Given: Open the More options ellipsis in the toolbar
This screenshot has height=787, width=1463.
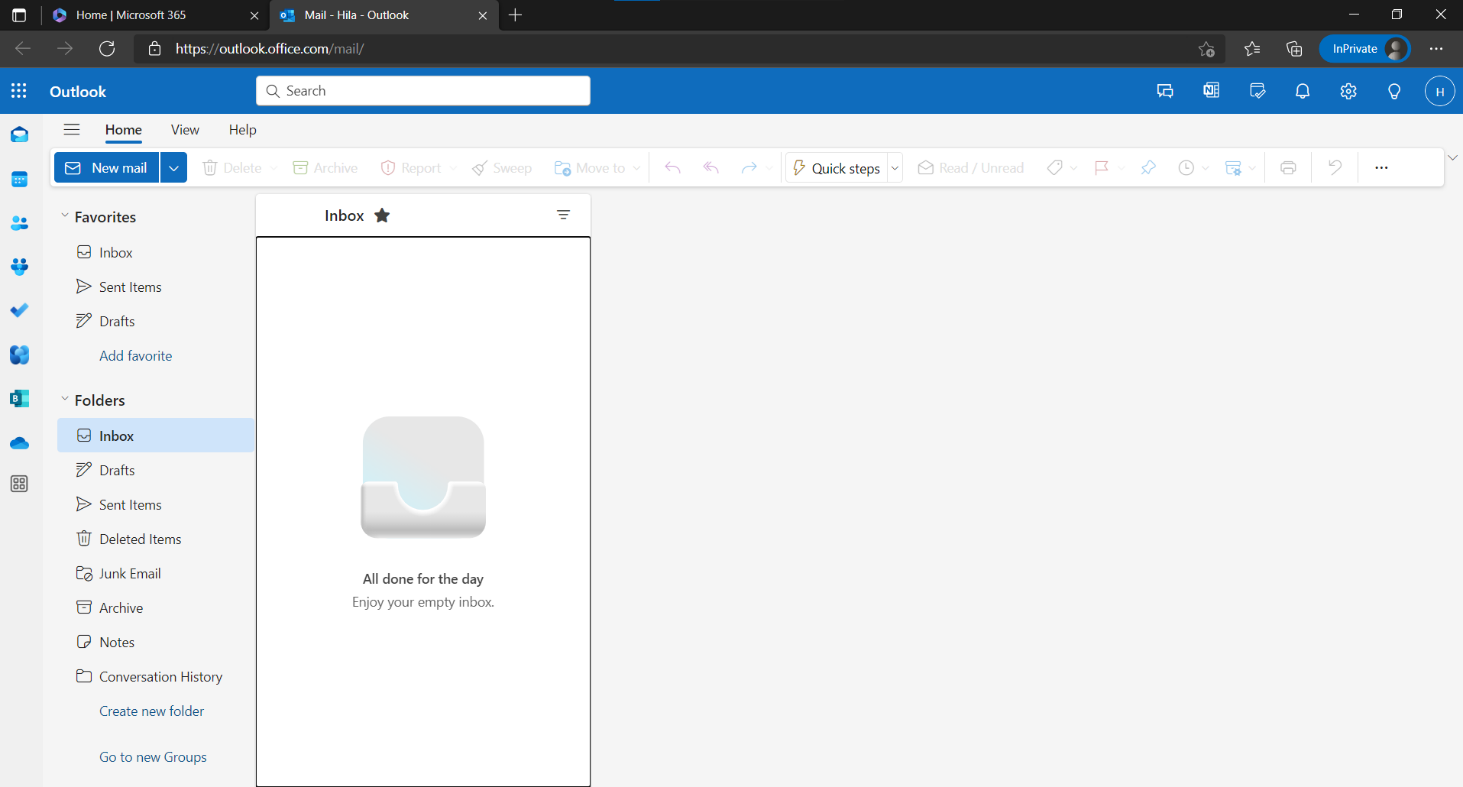Looking at the screenshot, I should 1381,168.
